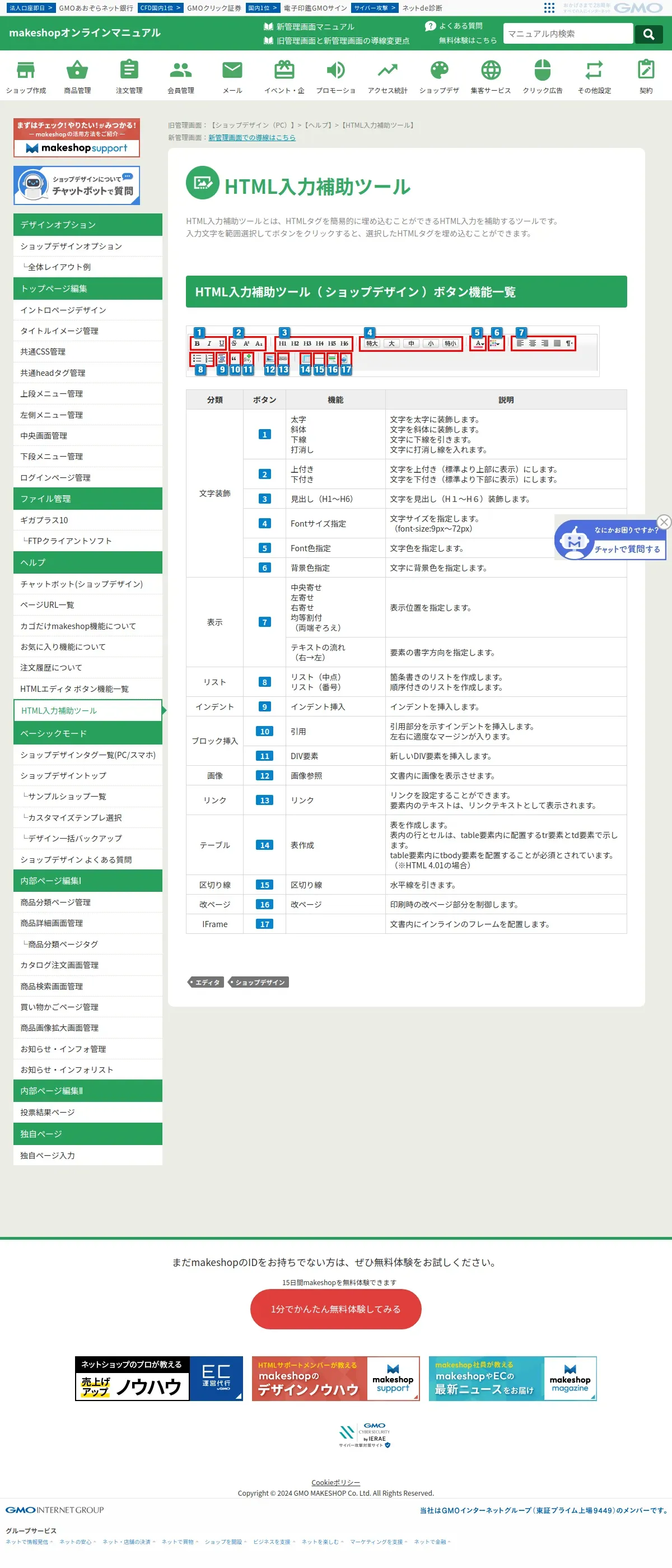The height and width of the screenshot is (1568, 672).
Task: Open 無料体験はこちら link
Action: (x=468, y=40)
